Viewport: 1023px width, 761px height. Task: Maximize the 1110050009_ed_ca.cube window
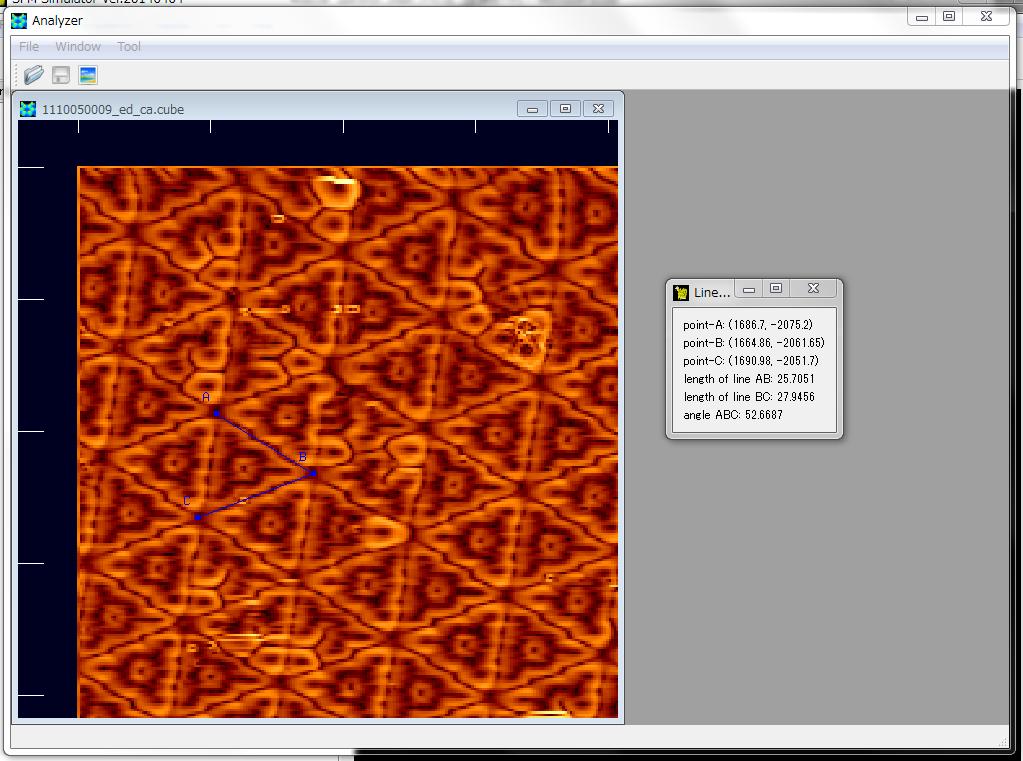[565, 109]
